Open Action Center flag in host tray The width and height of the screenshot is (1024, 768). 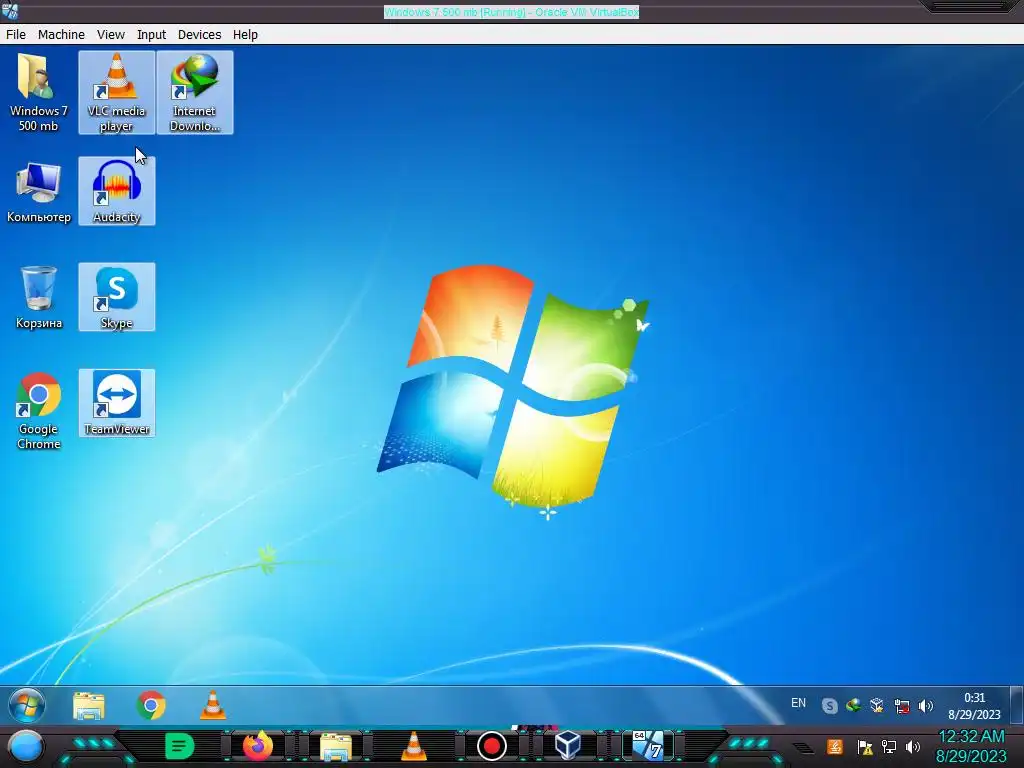865,746
